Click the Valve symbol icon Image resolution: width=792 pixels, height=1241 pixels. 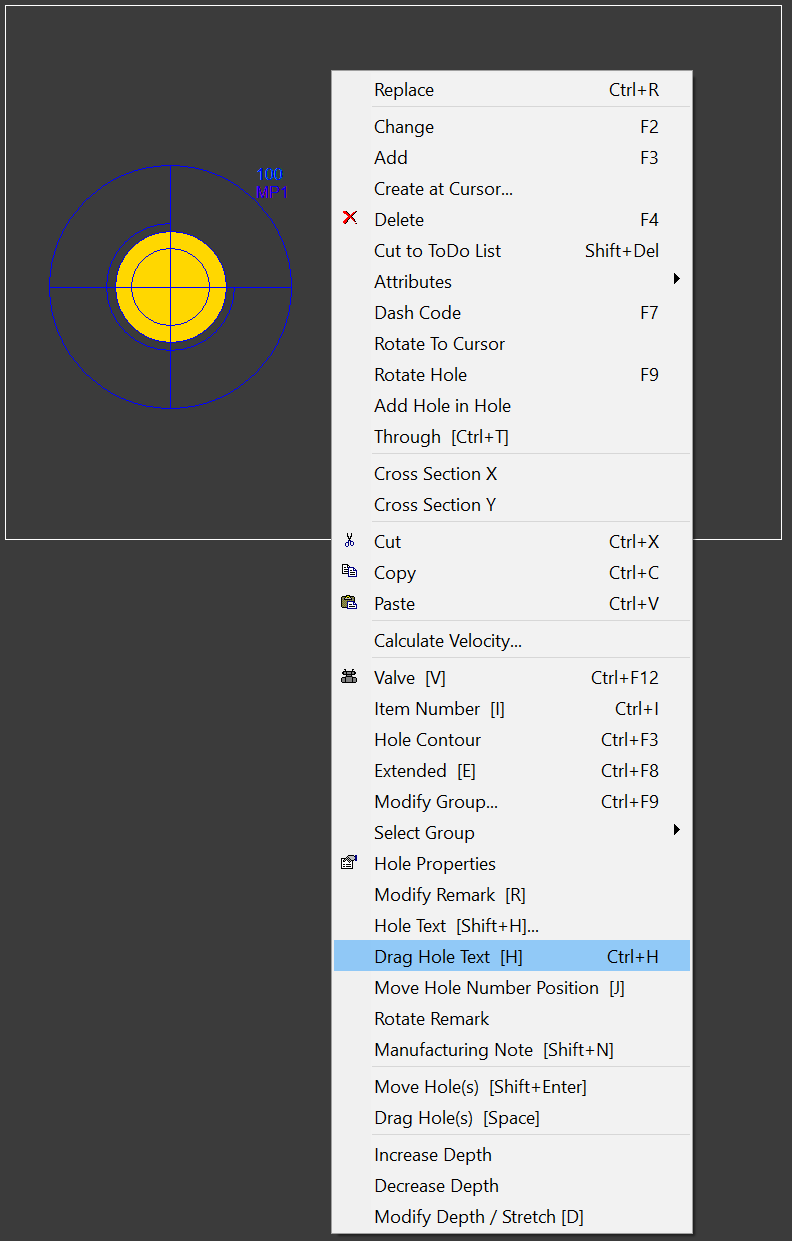(349, 677)
